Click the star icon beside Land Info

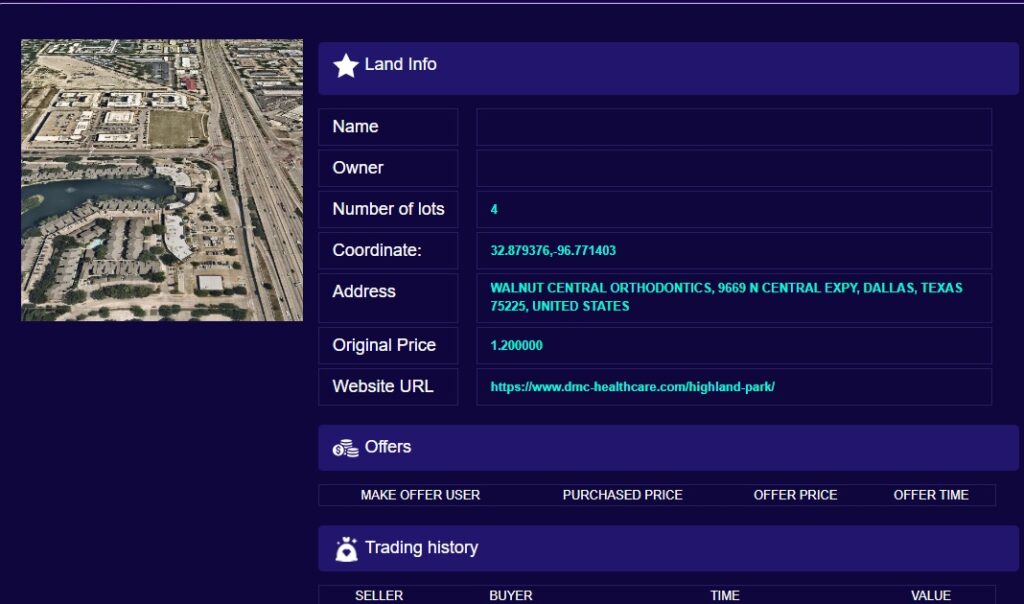coord(346,66)
